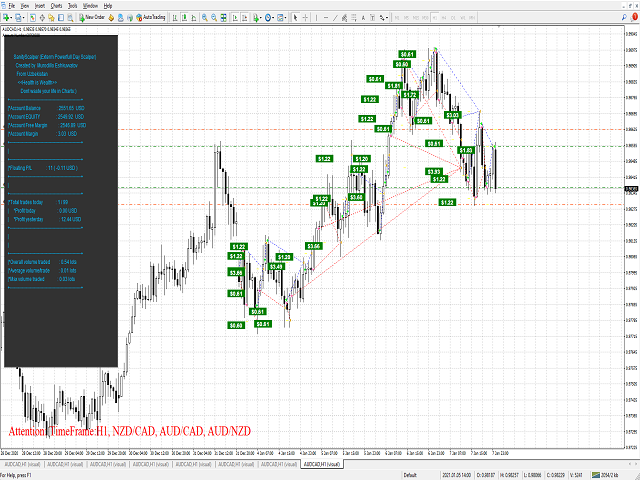Toggle the AutoTrading button
Screen dimensions: 640x480
(x=151, y=18)
